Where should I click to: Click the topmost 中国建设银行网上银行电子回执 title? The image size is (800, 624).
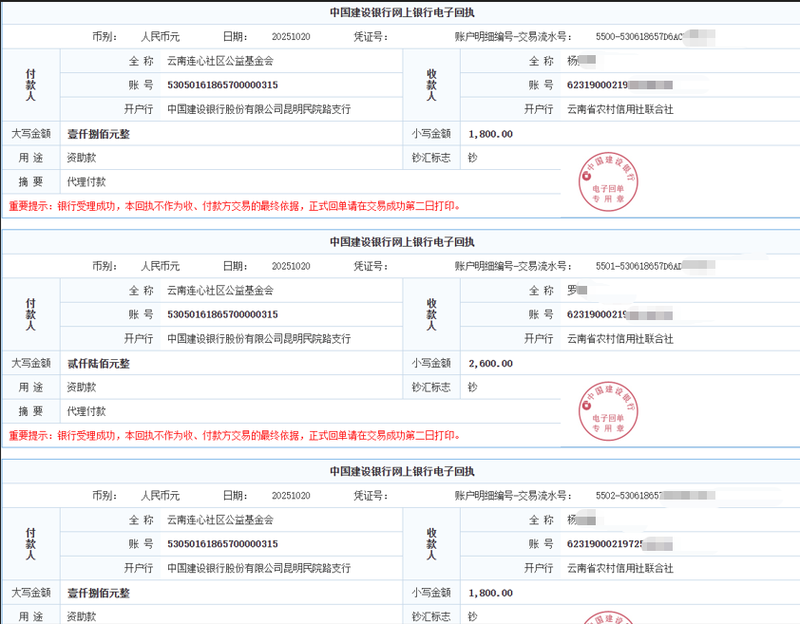pyautogui.click(x=402, y=13)
